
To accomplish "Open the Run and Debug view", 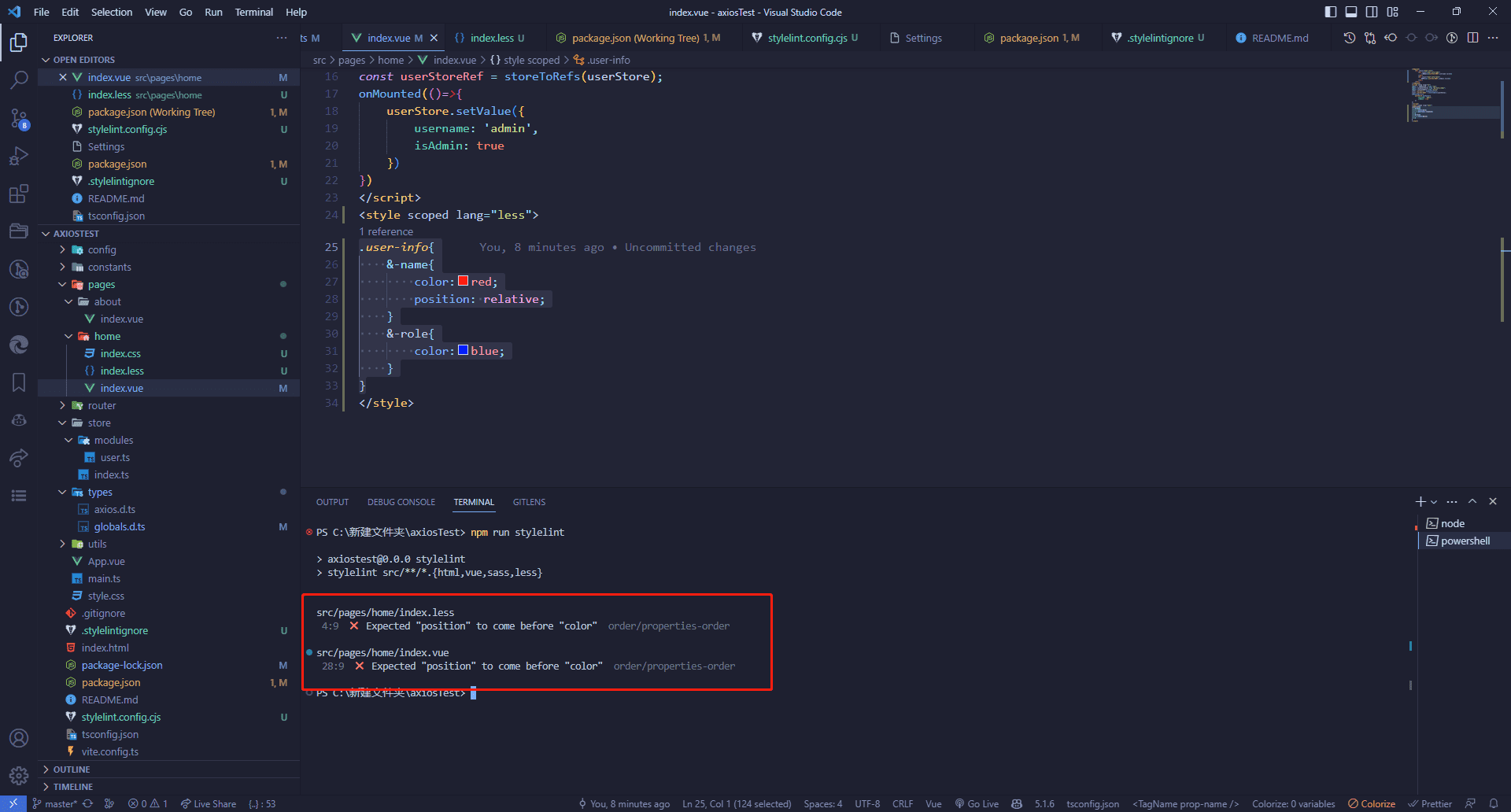I will [19, 156].
